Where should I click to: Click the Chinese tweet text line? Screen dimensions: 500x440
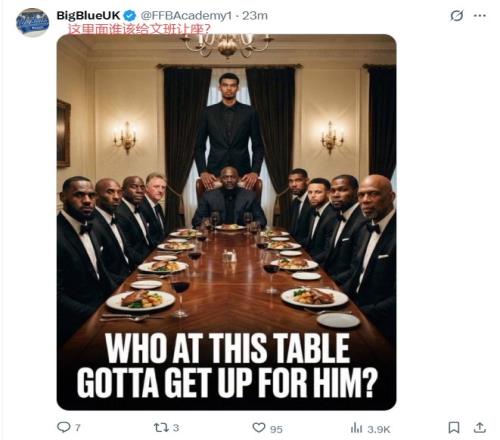139,29
